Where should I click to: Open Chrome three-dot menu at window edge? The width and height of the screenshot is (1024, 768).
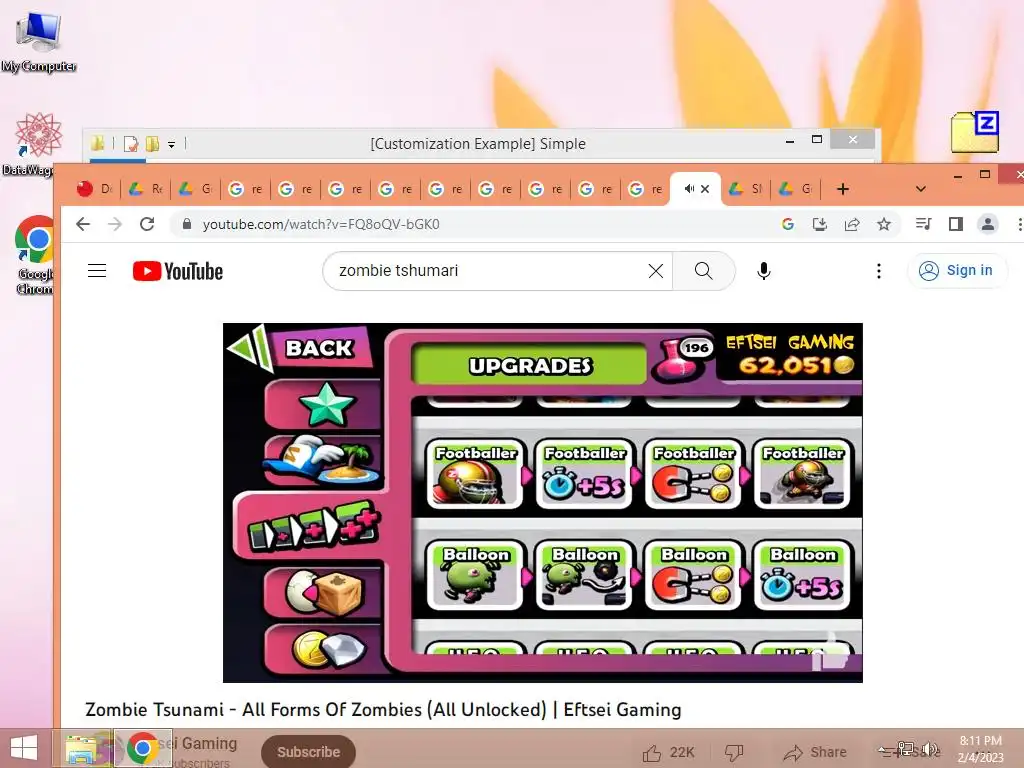click(x=1019, y=225)
